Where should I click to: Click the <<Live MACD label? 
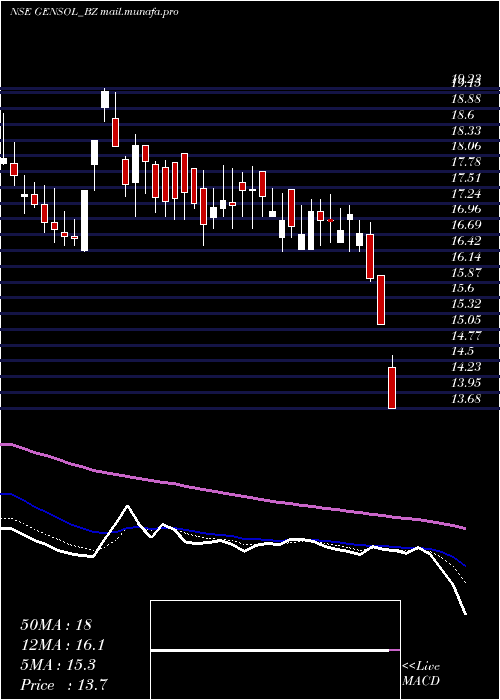click(x=421, y=673)
